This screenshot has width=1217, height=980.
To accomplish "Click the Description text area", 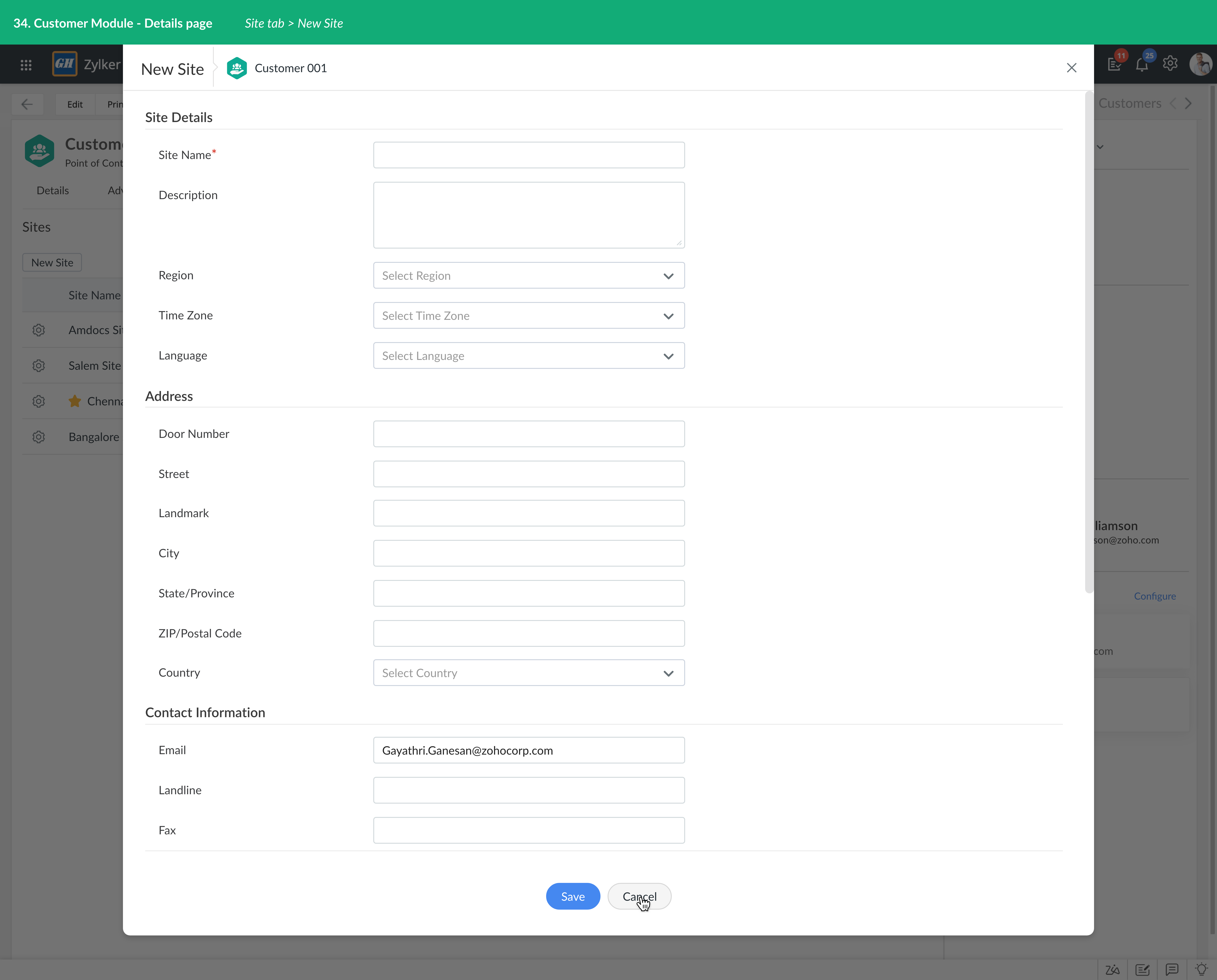I will (x=529, y=215).
